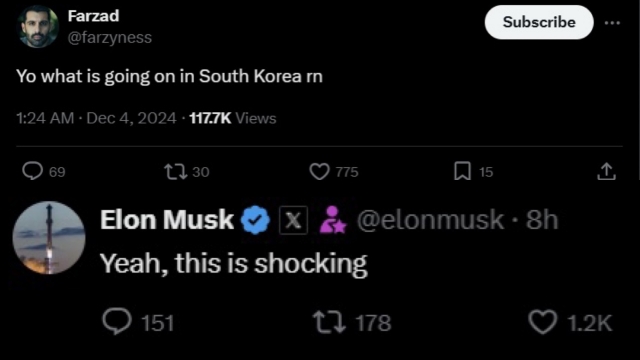Share Farzad's tweet via upload icon
The height and width of the screenshot is (360, 640).
click(x=606, y=171)
